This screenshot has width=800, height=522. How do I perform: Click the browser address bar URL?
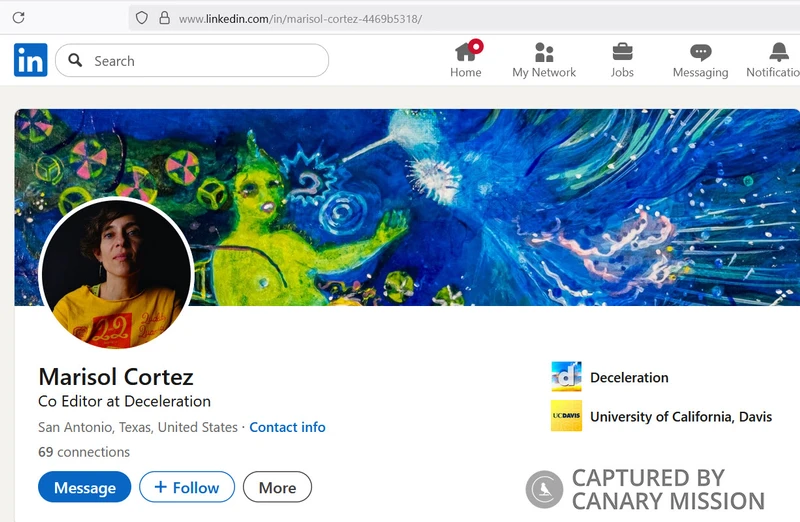point(300,19)
